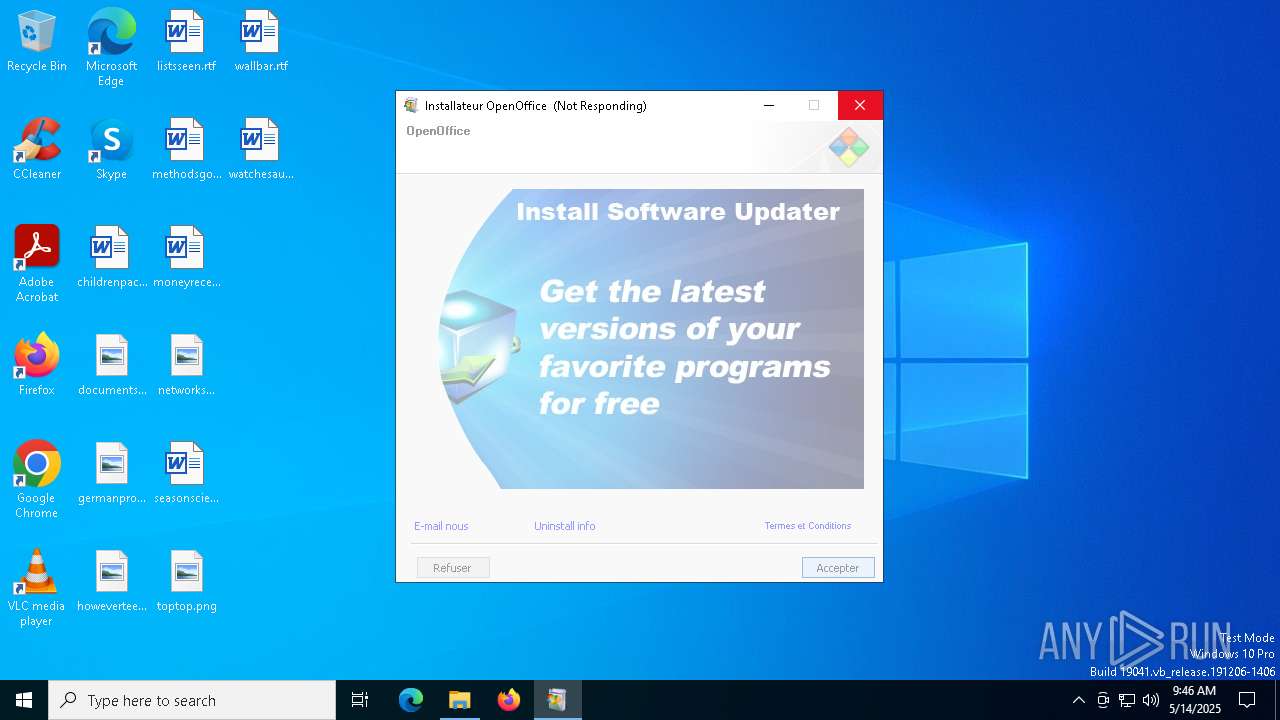
Task: Open network status tray icon
Action: pyautogui.click(x=1127, y=700)
